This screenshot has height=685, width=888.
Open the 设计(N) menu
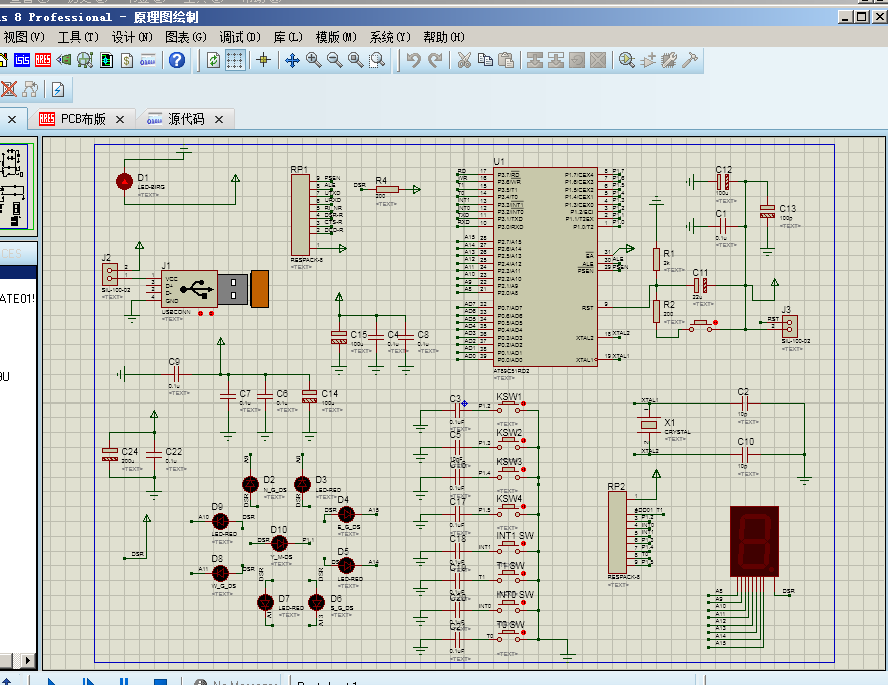point(132,37)
